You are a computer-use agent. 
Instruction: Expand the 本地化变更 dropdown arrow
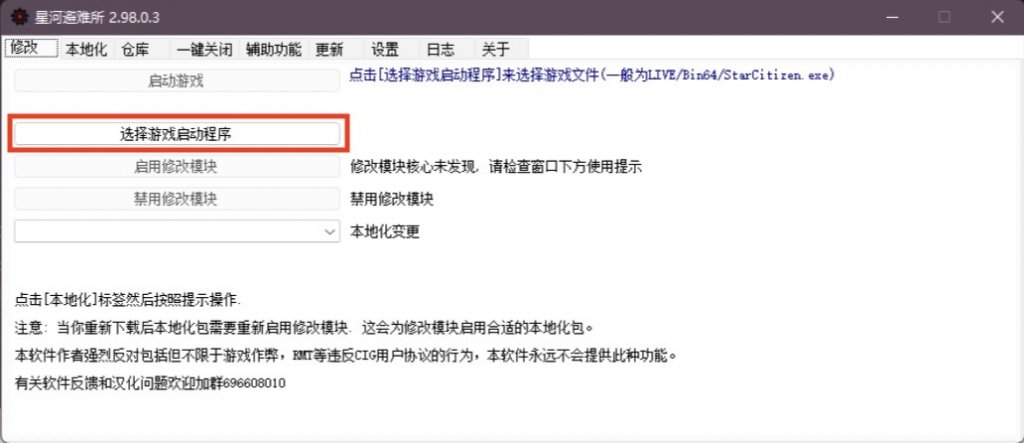tap(331, 232)
